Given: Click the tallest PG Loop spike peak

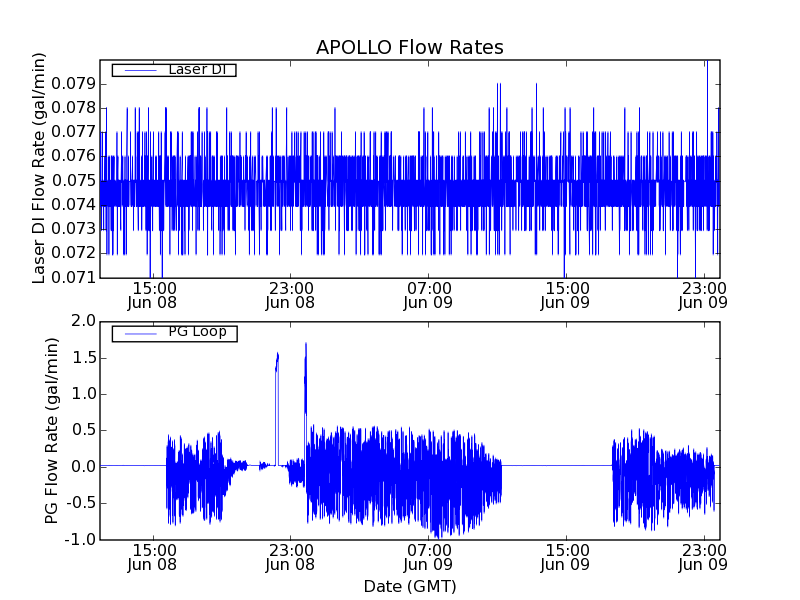Looking at the screenshot, I should (x=305, y=345).
